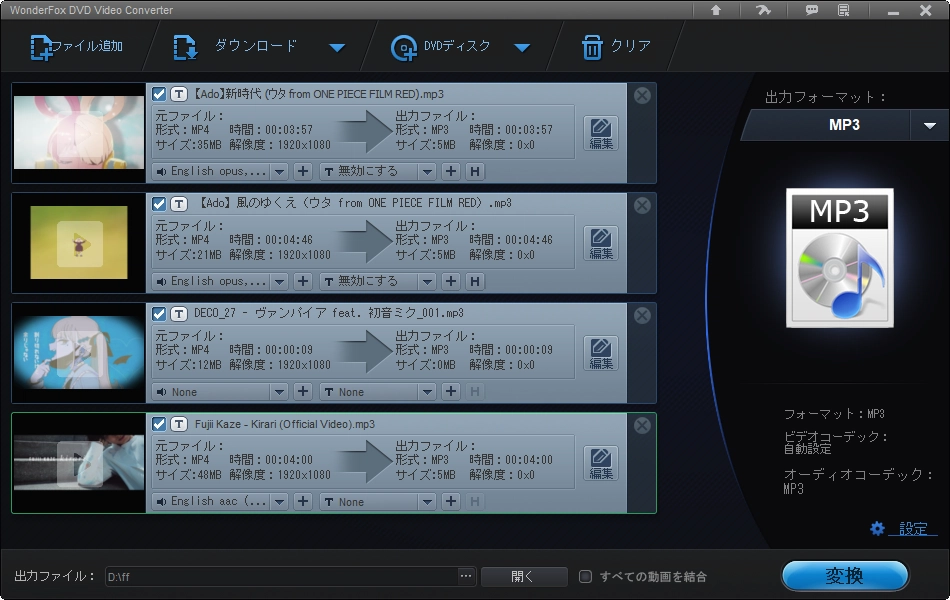
Task: Open the edit (編集) button for 新時代
Action: tap(601, 133)
